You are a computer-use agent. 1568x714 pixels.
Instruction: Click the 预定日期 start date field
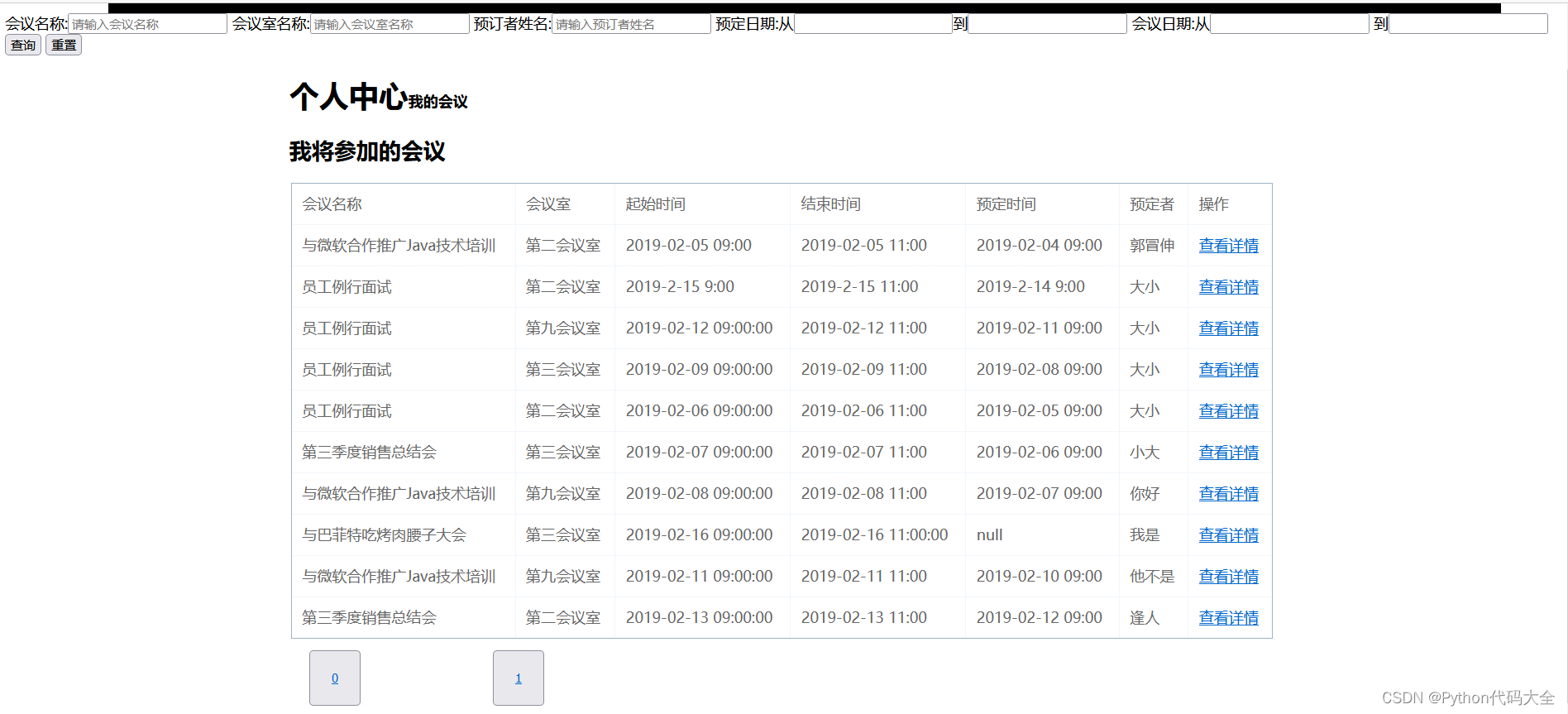873,24
